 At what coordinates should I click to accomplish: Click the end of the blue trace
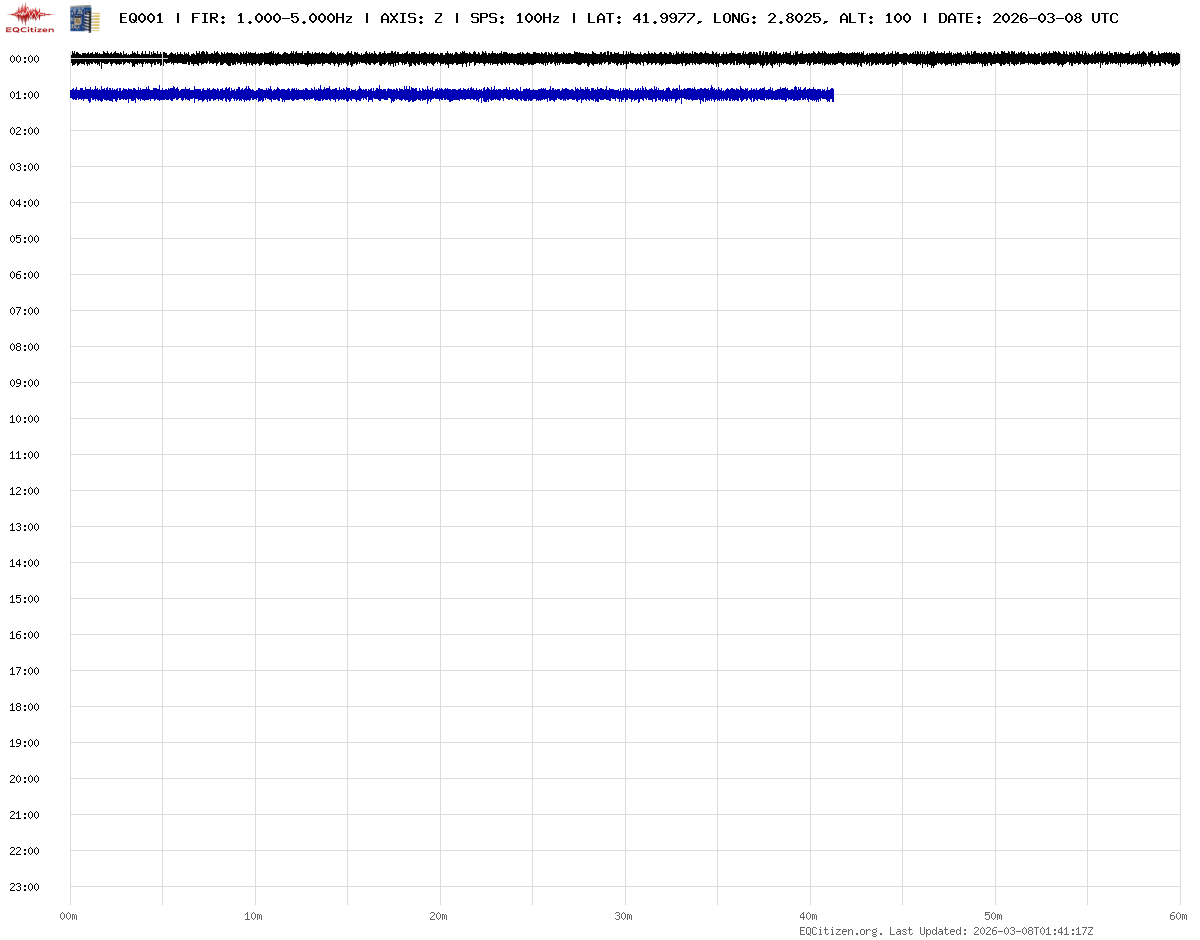pos(831,95)
